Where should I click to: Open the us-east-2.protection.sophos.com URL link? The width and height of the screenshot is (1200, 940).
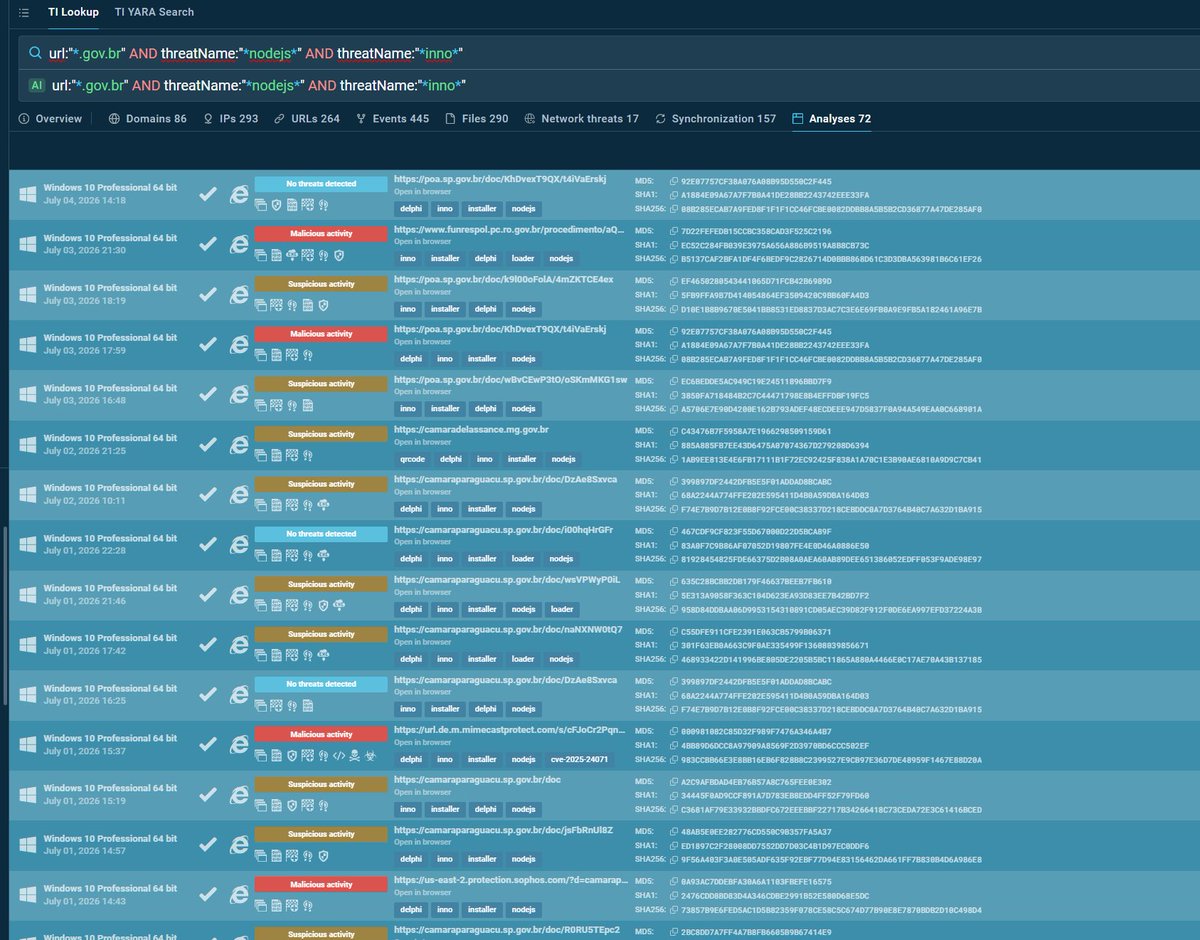(511, 879)
